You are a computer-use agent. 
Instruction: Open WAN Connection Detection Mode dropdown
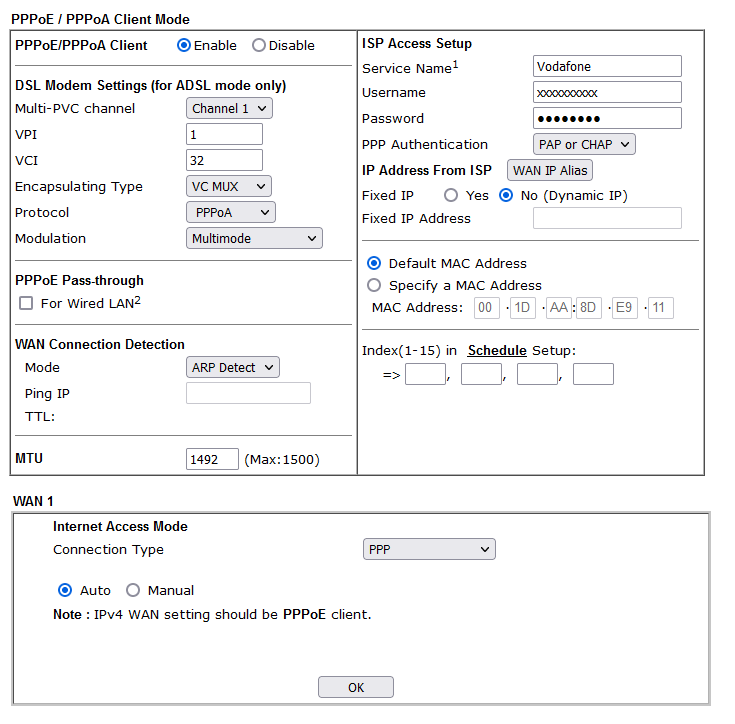232,367
